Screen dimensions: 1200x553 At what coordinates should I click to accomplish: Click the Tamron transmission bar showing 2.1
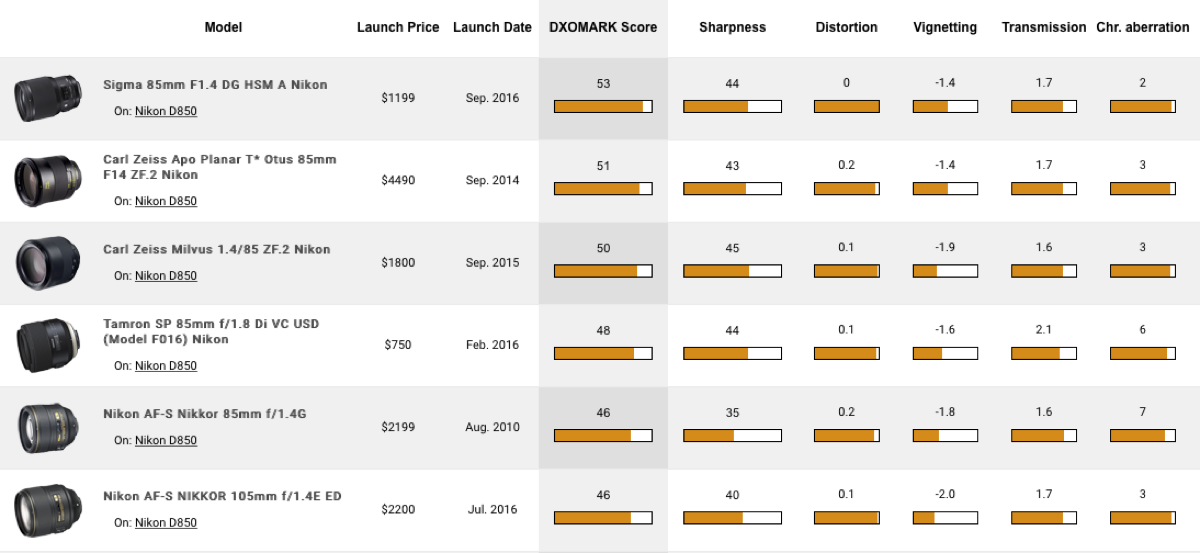coord(1044,353)
